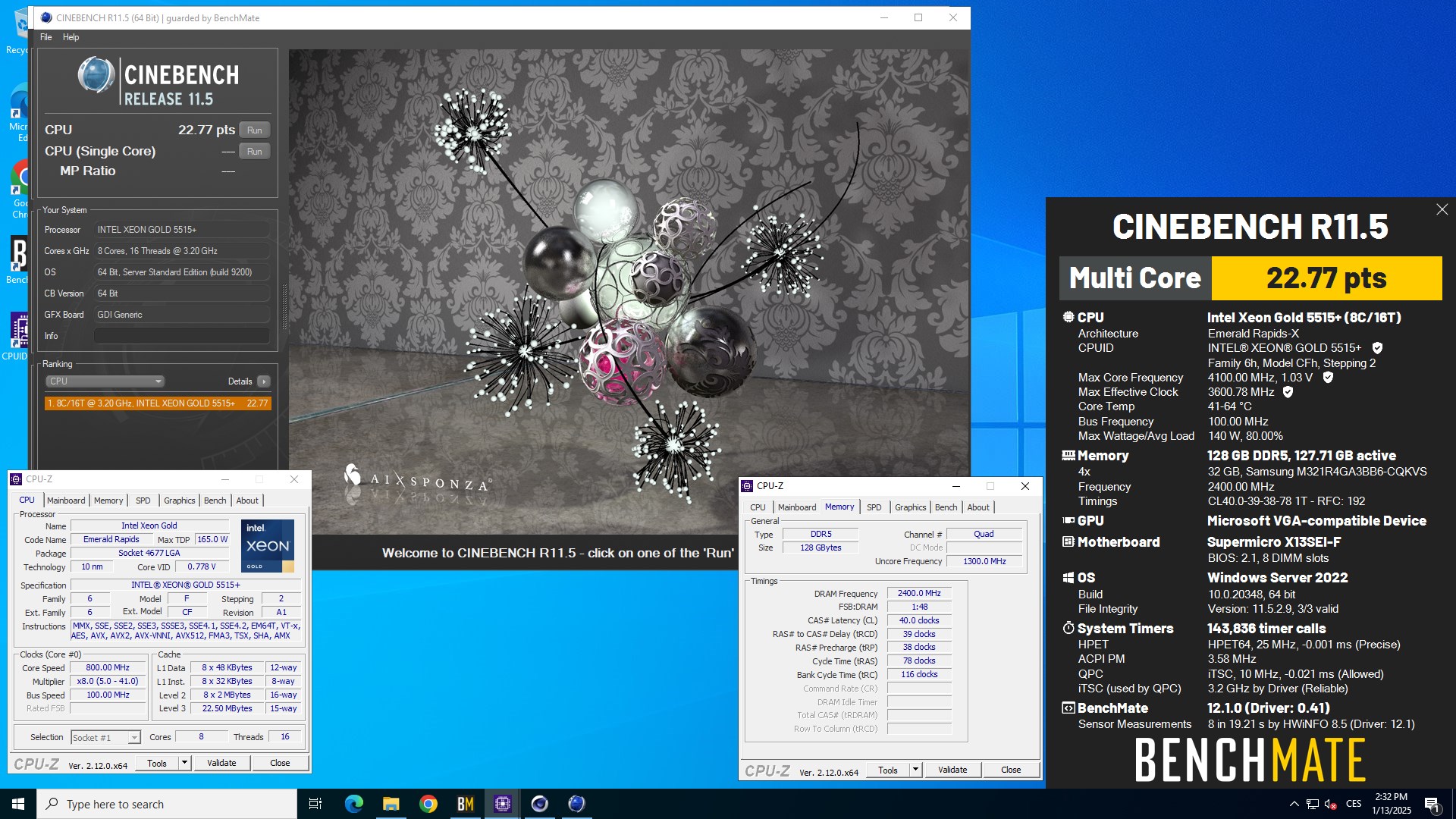Image resolution: width=1456 pixels, height=819 pixels.
Task: Open notification center icon
Action: coord(1432,804)
